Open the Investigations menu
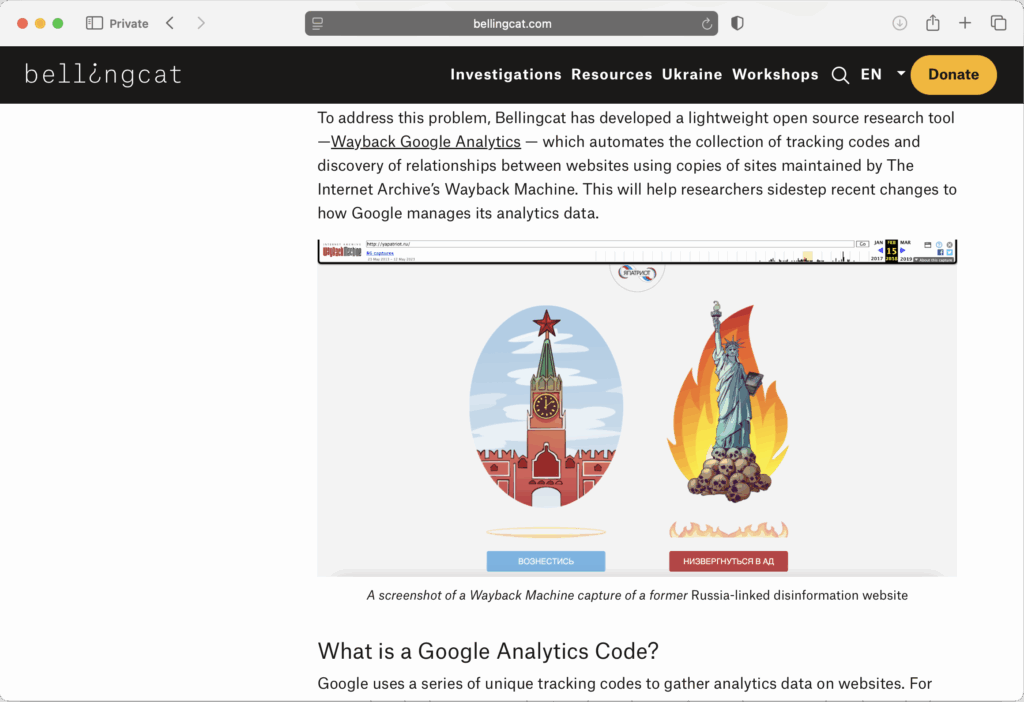The image size is (1024, 702). click(506, 75)
